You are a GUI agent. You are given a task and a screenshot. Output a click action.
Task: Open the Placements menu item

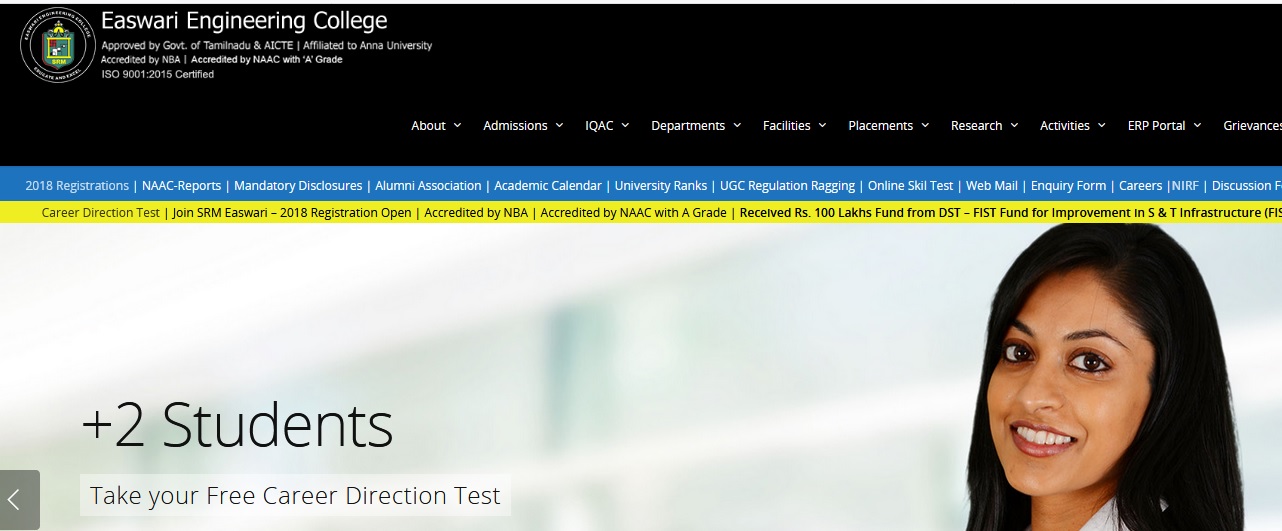881,126
